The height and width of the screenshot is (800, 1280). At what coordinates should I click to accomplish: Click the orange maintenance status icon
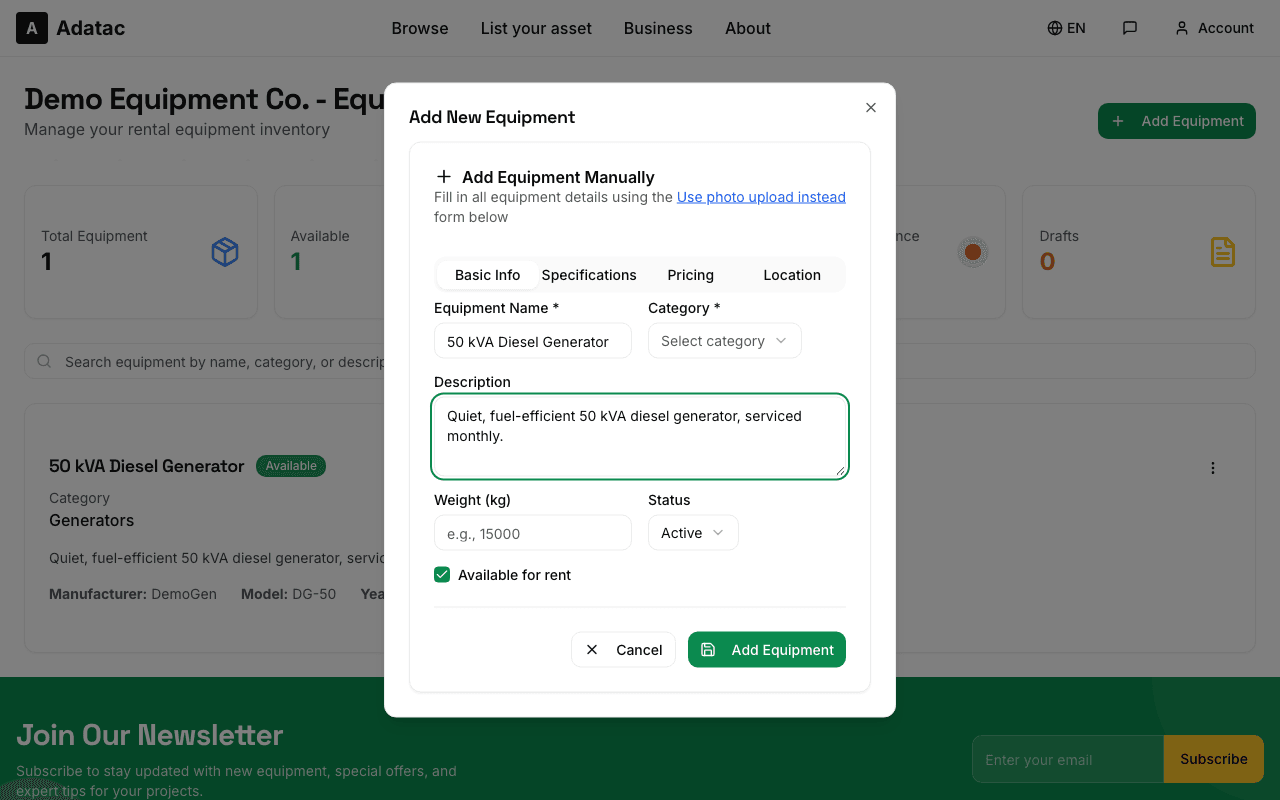(x=972, y=252)
